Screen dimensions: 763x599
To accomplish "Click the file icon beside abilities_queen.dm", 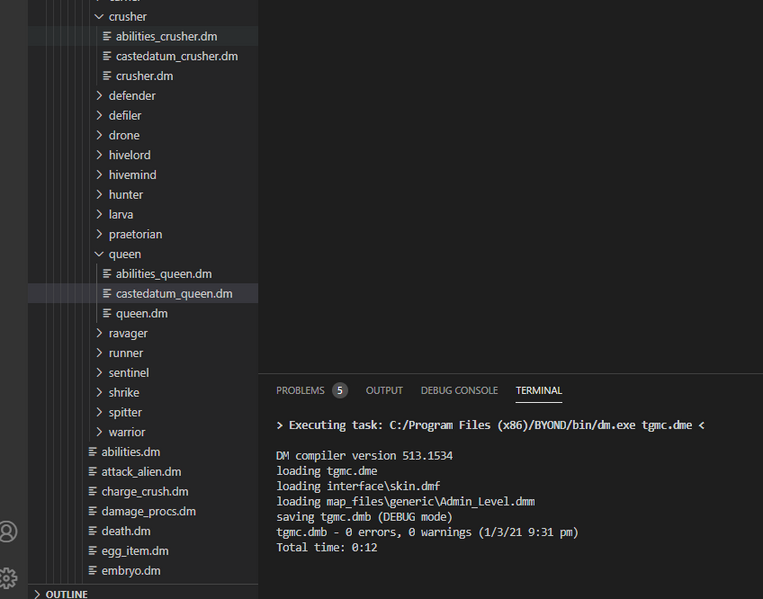I will 107,274.
